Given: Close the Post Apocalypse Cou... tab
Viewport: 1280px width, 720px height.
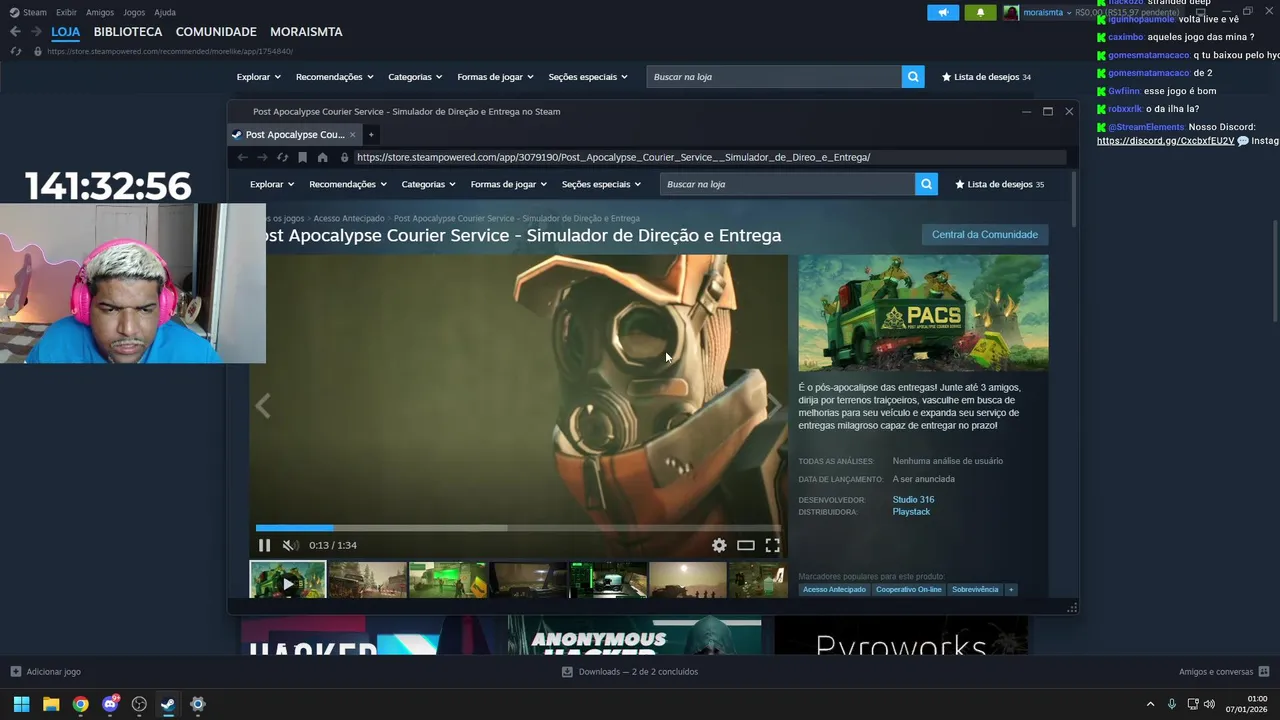Looking at the screenshot, I should [x=352, y=134].
